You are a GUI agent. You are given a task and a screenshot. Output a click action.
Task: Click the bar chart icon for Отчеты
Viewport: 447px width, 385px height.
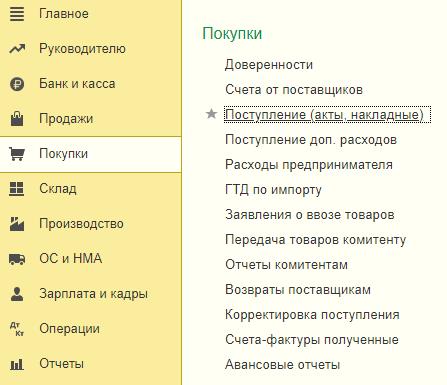[x=17, y=364]
